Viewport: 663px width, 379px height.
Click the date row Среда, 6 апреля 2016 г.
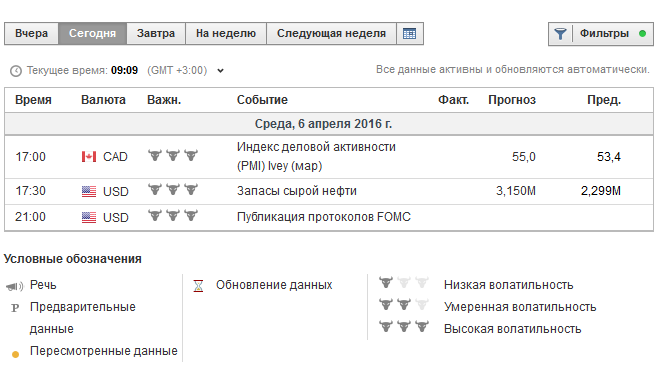(329, 124)
